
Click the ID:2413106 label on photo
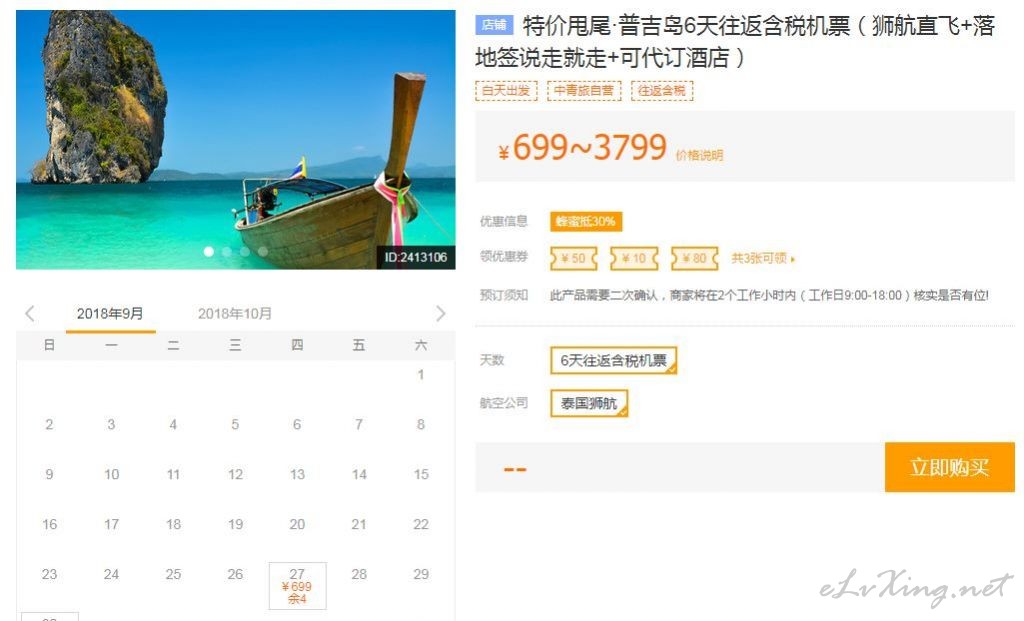[416, 257]
